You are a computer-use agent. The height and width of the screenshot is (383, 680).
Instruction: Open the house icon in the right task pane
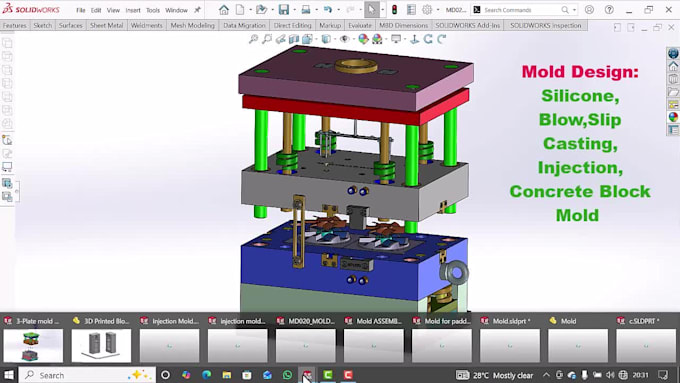[x=673, y=66]
